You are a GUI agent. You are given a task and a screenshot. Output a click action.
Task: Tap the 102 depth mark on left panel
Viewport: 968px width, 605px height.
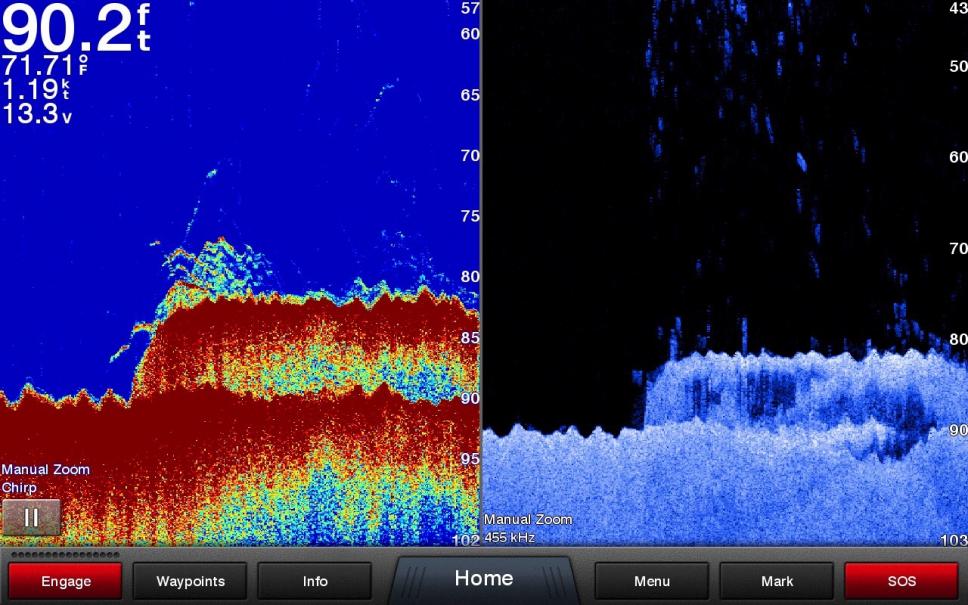coord(466,541)
